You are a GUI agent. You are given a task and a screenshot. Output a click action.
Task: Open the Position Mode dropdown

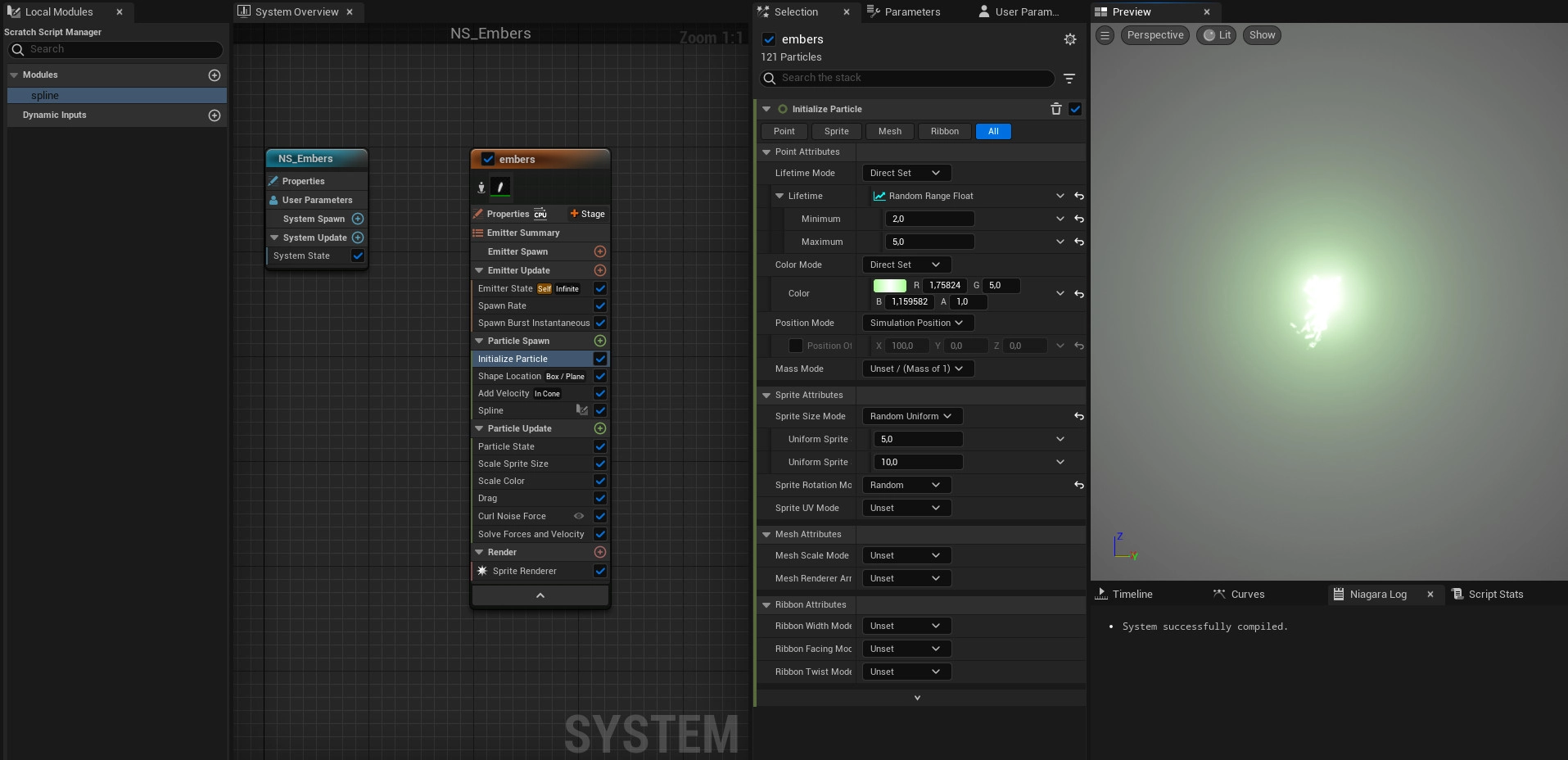[x=916, y=323]
